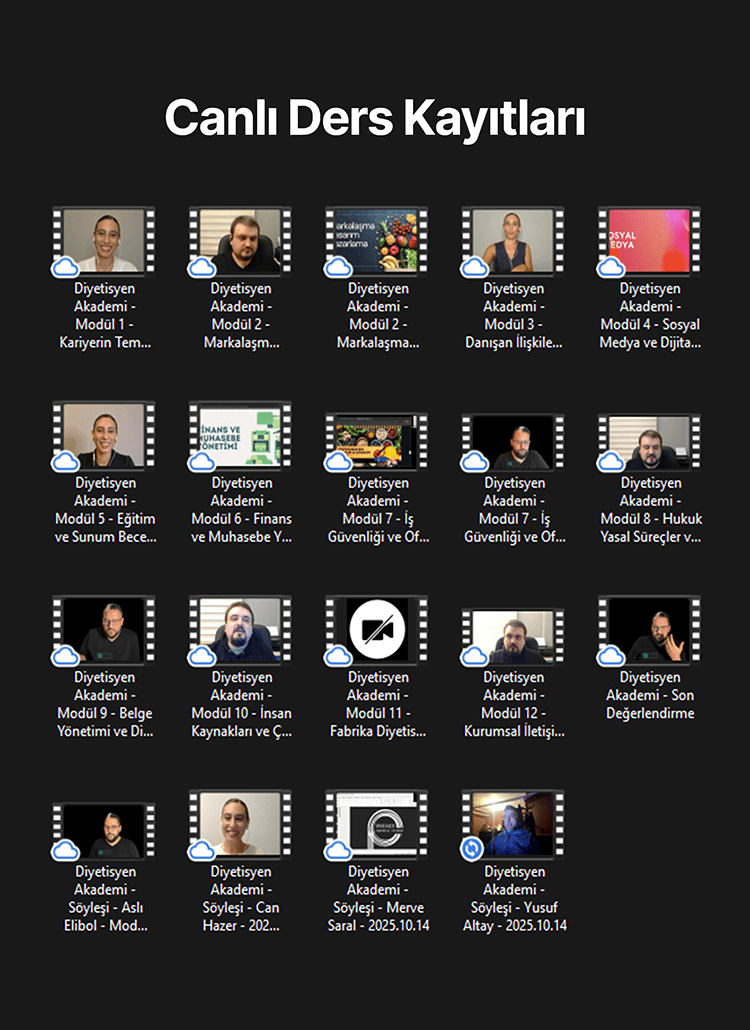750x1030 pixels.
Task: Open Modül 8 Hukuk Yasal Süreçler thumbnail
Action: pos(649,435)
